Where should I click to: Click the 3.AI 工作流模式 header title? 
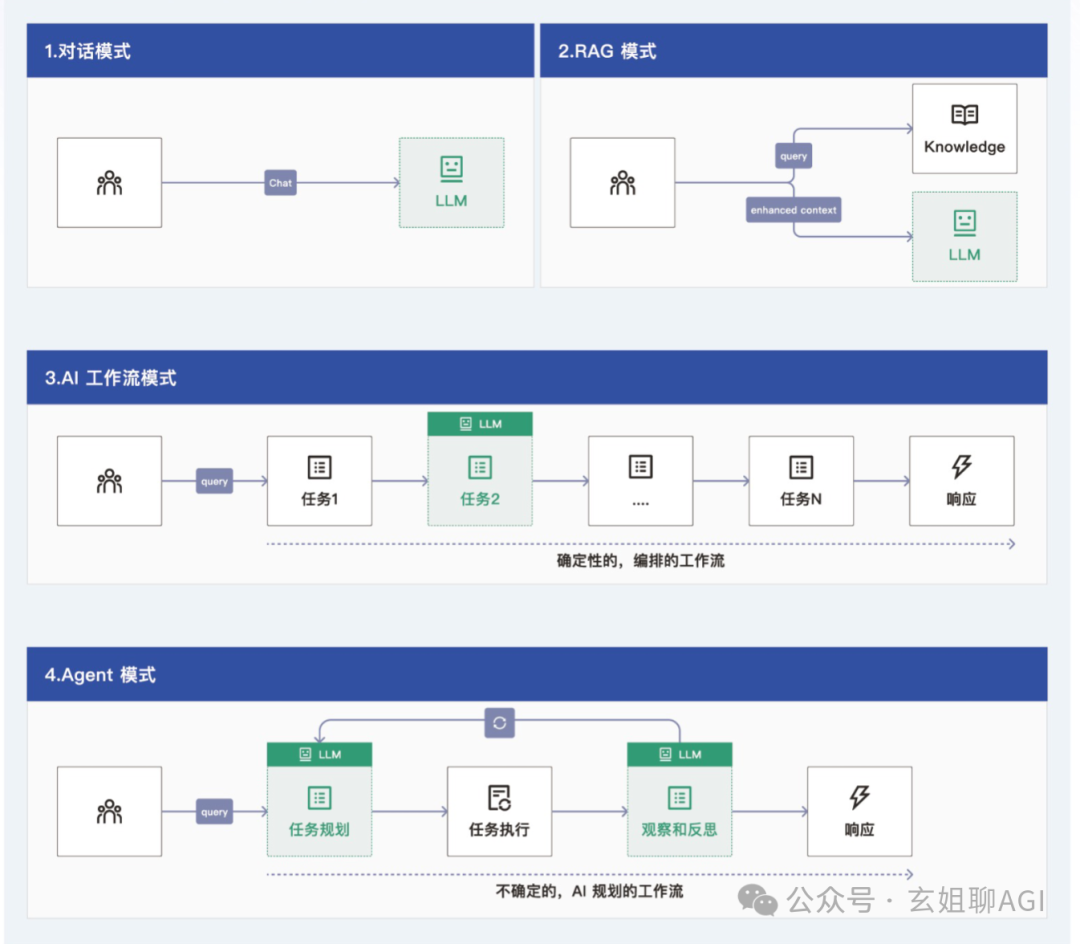pos(110,377)
